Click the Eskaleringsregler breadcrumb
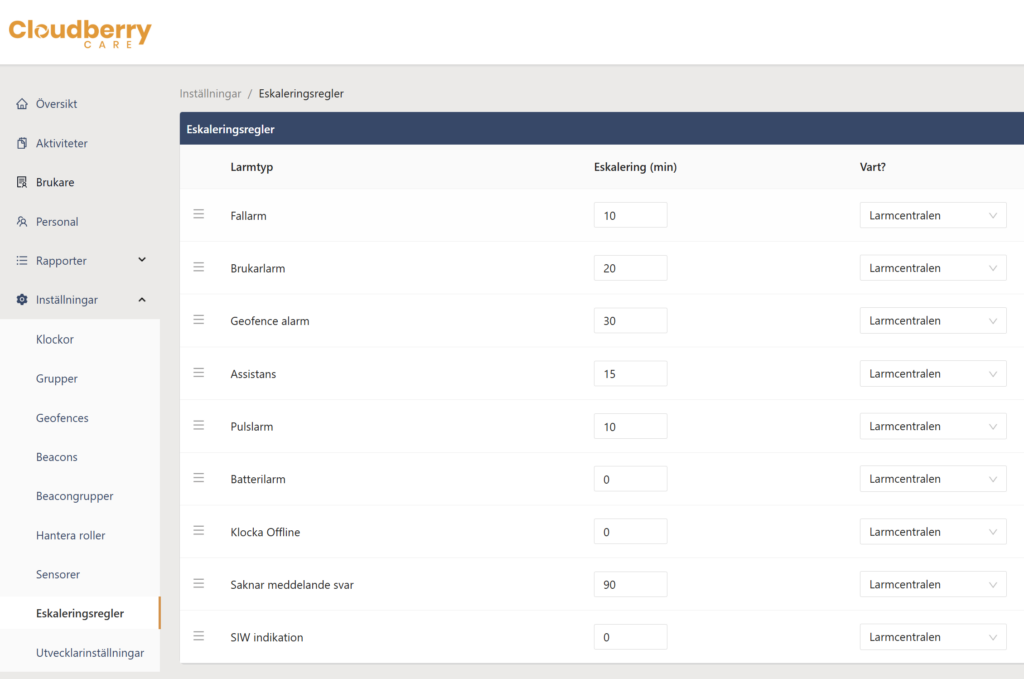This screenshot has height=679, width=1024. [x=301, y=93]
